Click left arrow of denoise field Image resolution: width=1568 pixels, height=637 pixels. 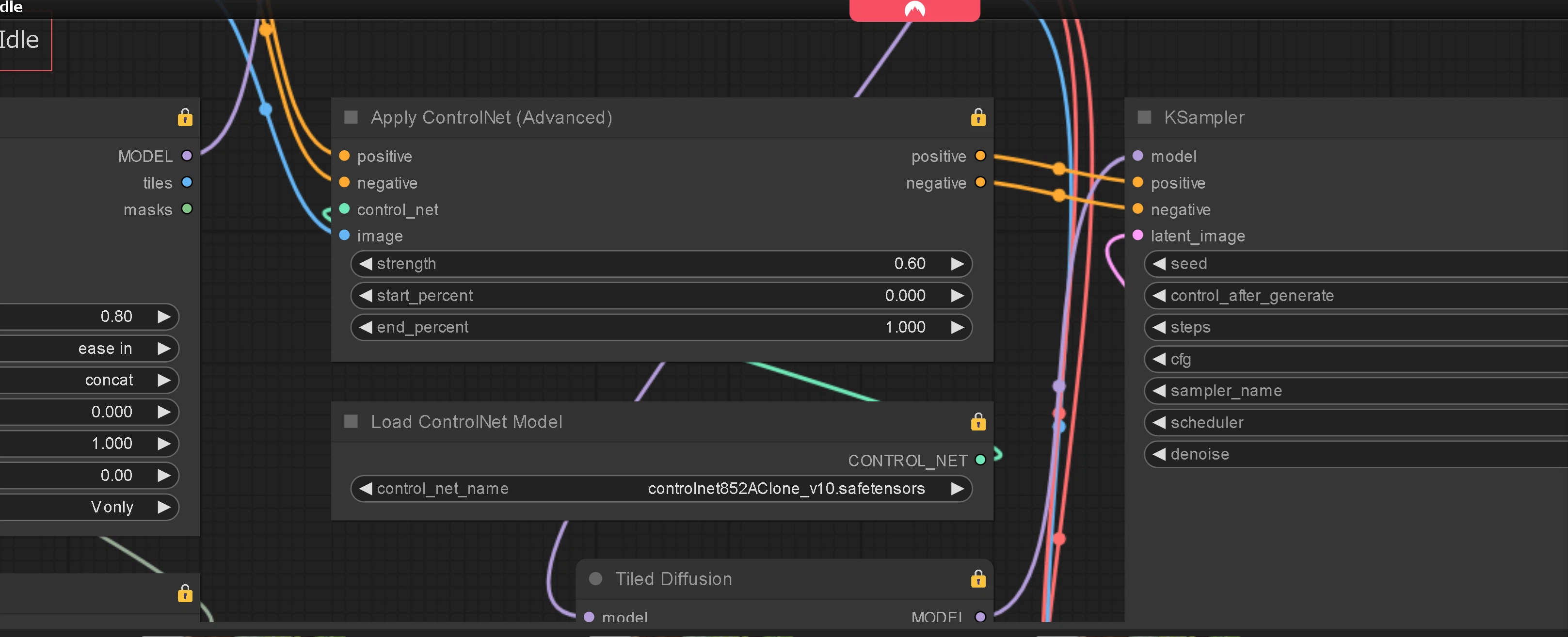coord(1159,454)
